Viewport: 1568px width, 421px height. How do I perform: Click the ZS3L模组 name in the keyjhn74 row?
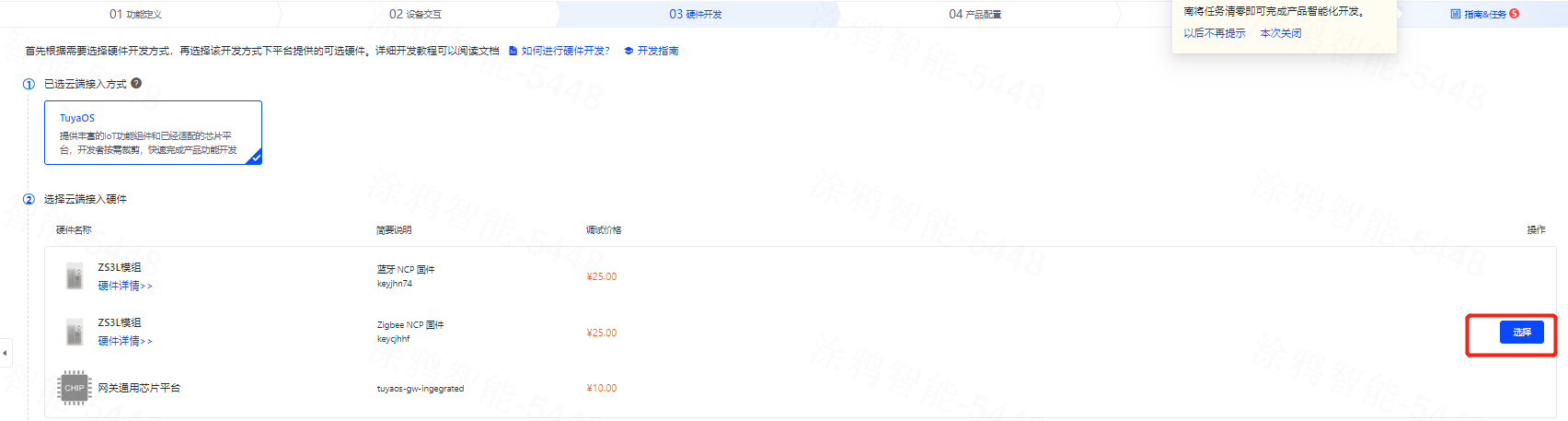pyautogui.click(x=120, y=267)
